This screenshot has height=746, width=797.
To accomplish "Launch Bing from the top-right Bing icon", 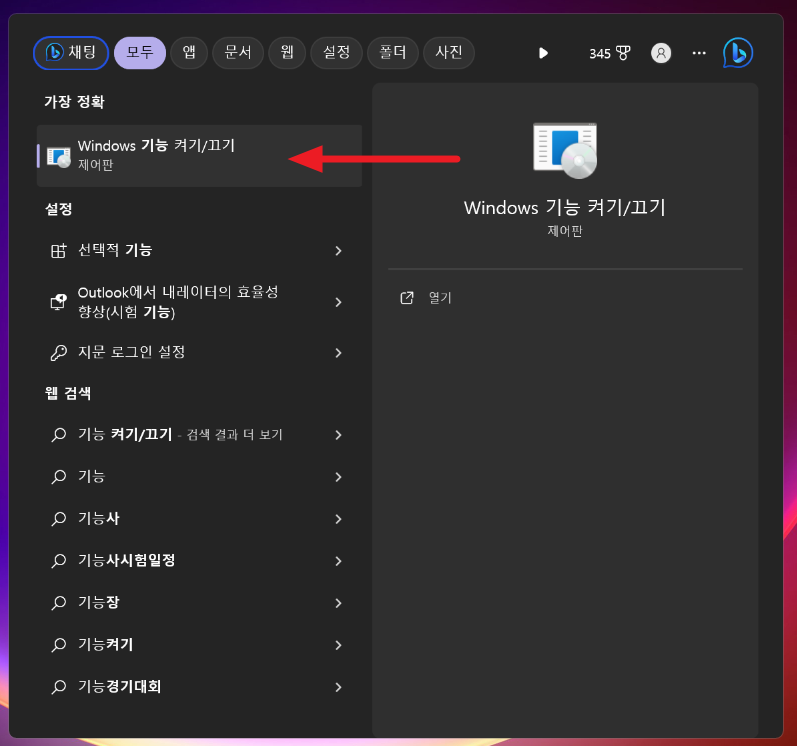I will (738, 53).
